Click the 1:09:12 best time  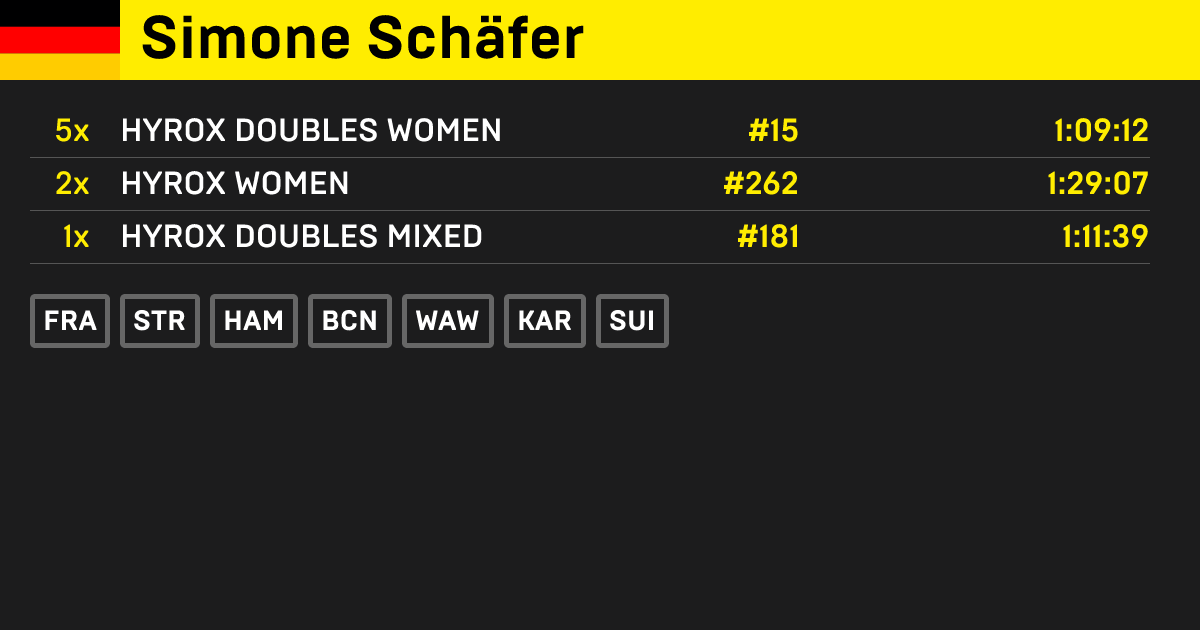pos(1101,131)
